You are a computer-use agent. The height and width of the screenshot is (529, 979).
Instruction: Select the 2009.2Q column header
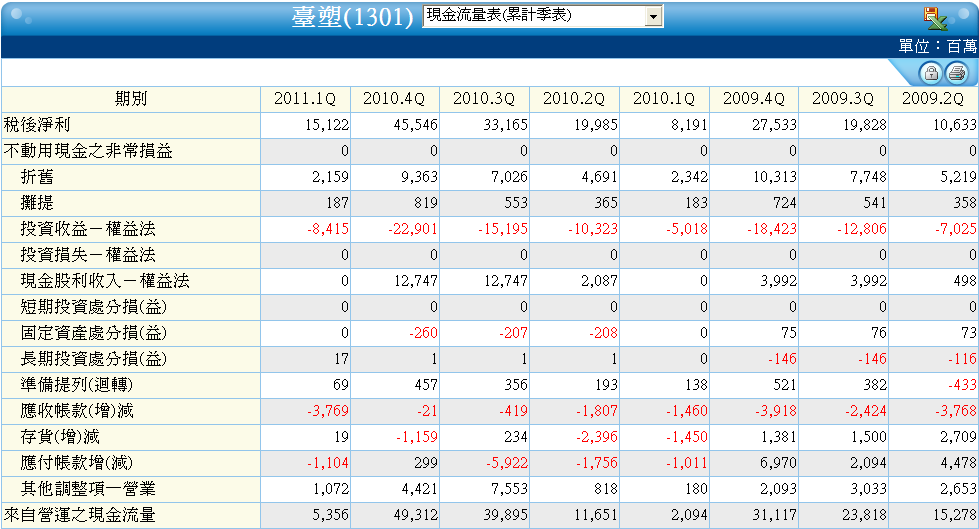pos(933,99)
